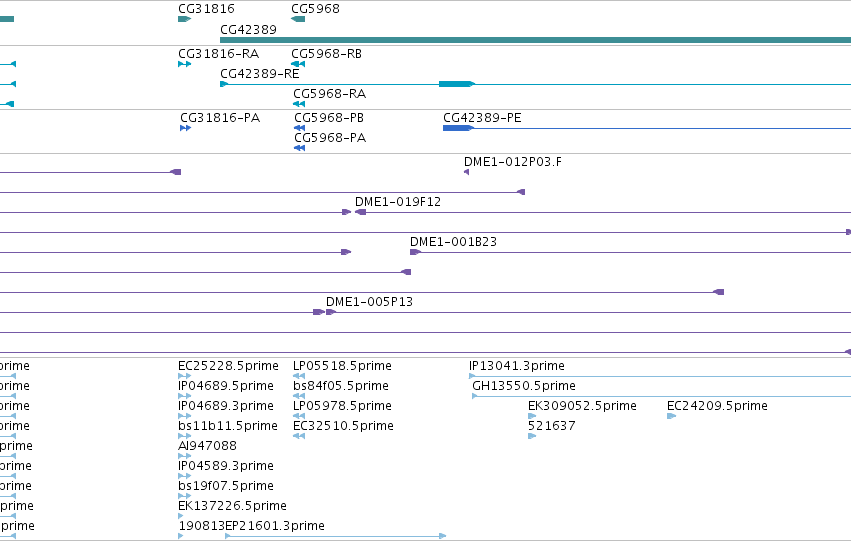This screenshot has height=541, width=851.
Task: Select the CG31816-PA protein label
Action: coord(220,118)
